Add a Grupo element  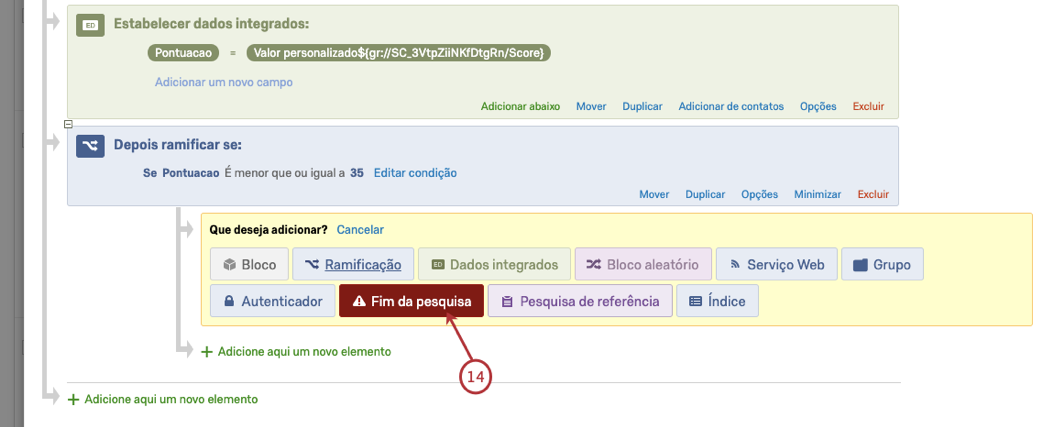pyautogui.click(x=882, y=264)
